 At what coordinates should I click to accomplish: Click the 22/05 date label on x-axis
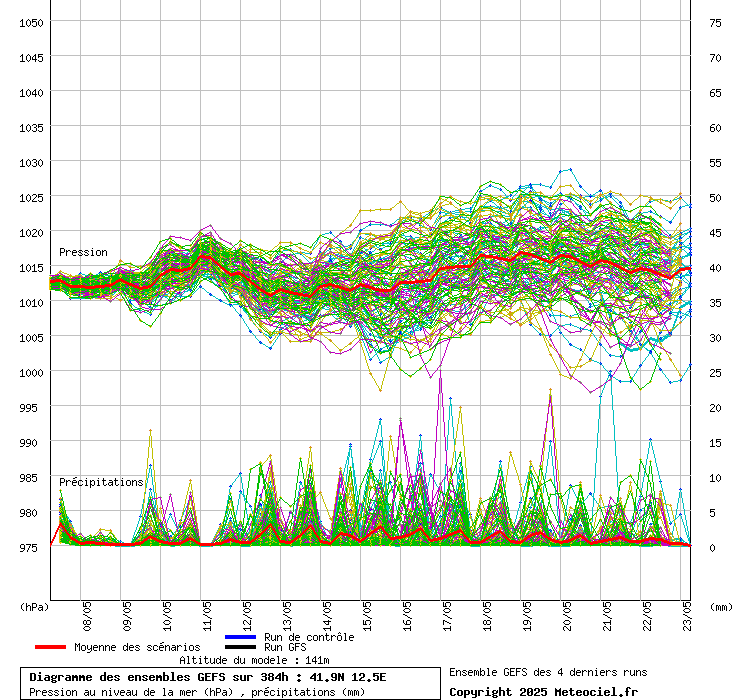tap(647, 616)
